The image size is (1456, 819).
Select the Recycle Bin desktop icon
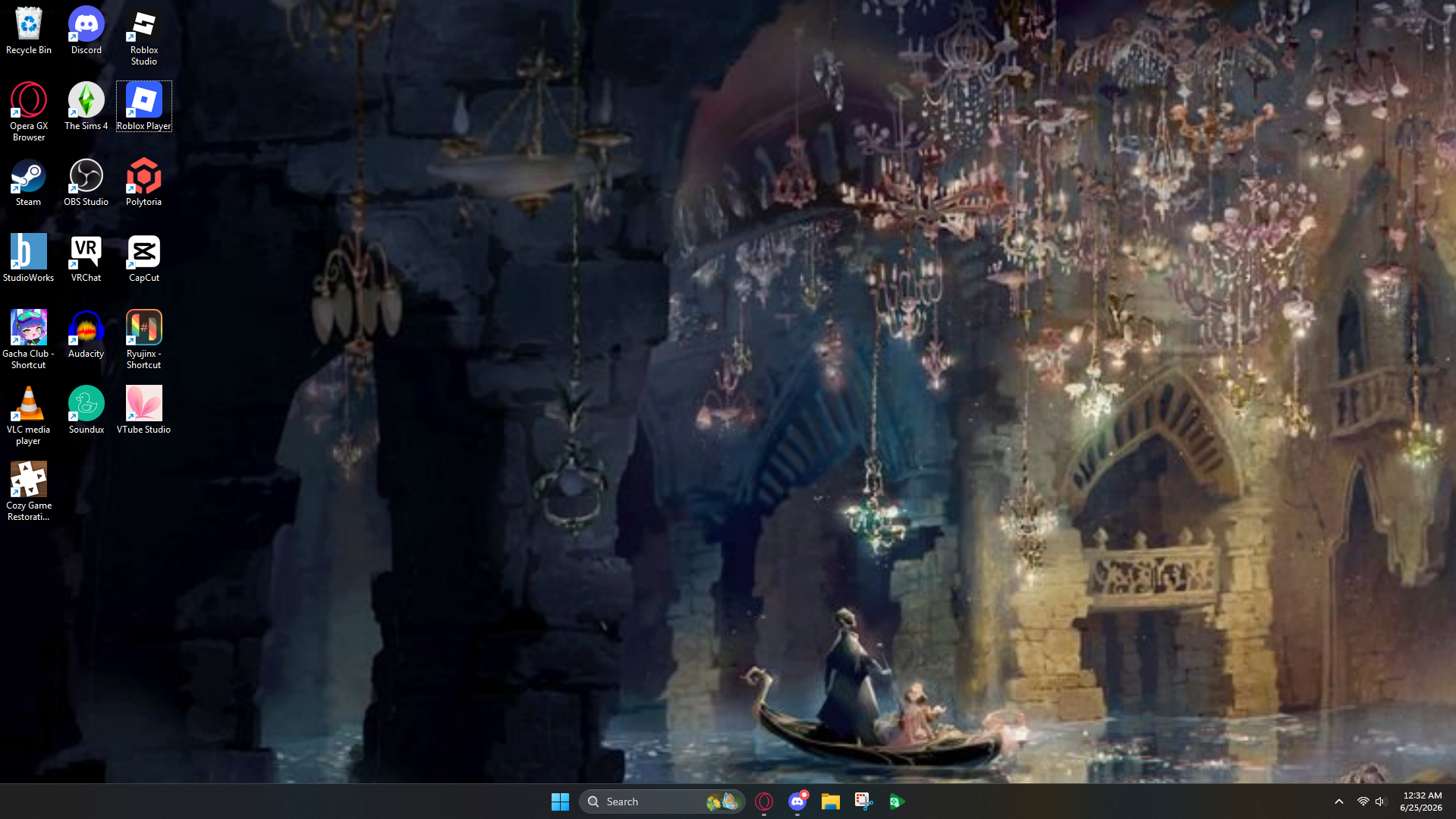29,31
